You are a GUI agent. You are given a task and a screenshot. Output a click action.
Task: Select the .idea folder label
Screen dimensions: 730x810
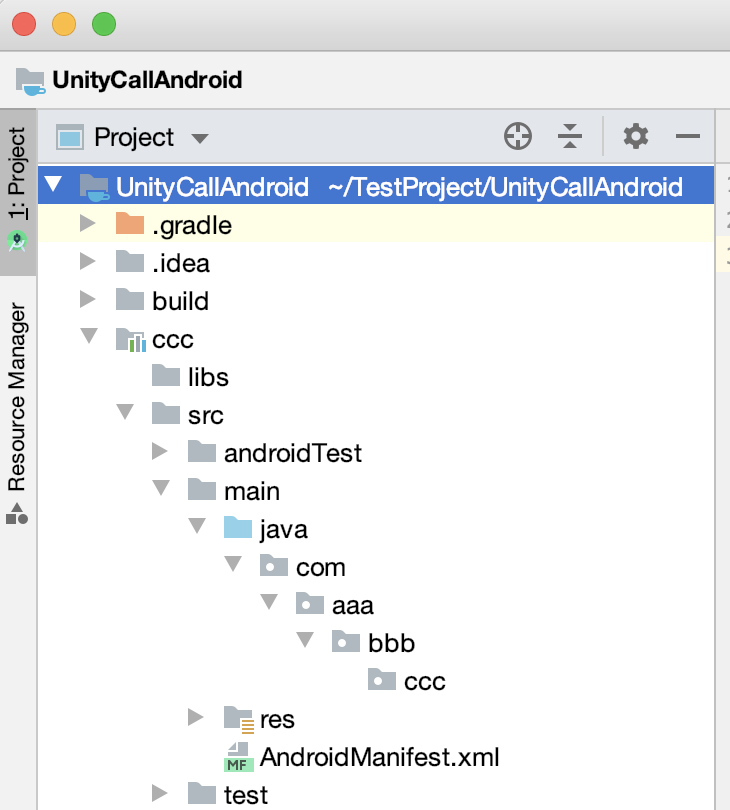click(181, 263)
